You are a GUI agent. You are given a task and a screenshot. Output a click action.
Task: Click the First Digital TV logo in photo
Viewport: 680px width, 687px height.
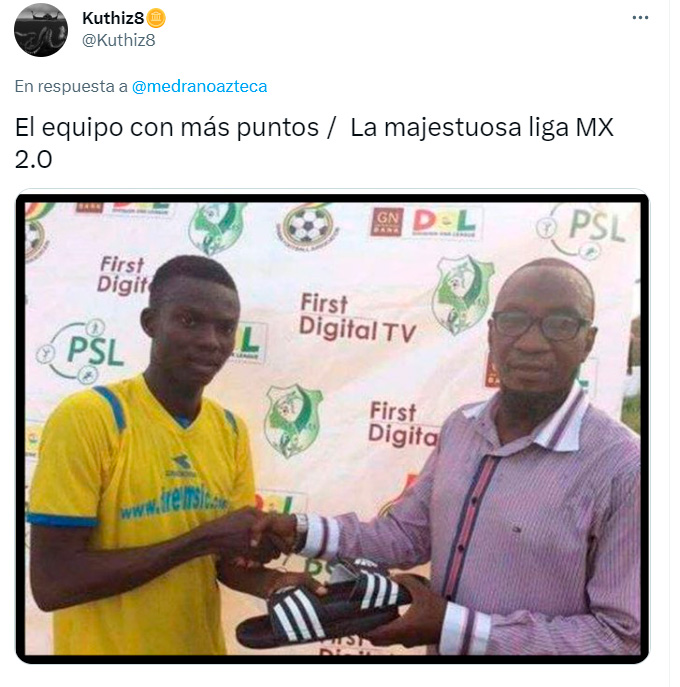click(357, 319)
